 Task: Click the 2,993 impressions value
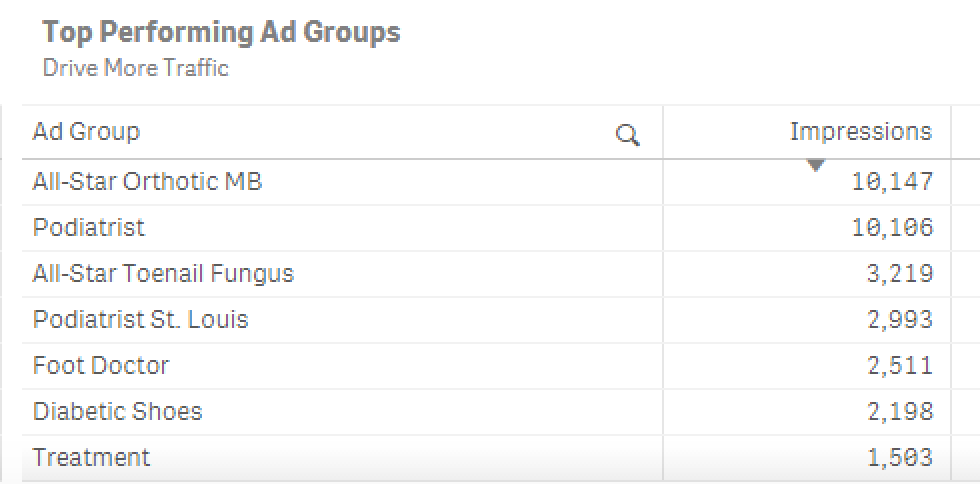coord(900,320)
